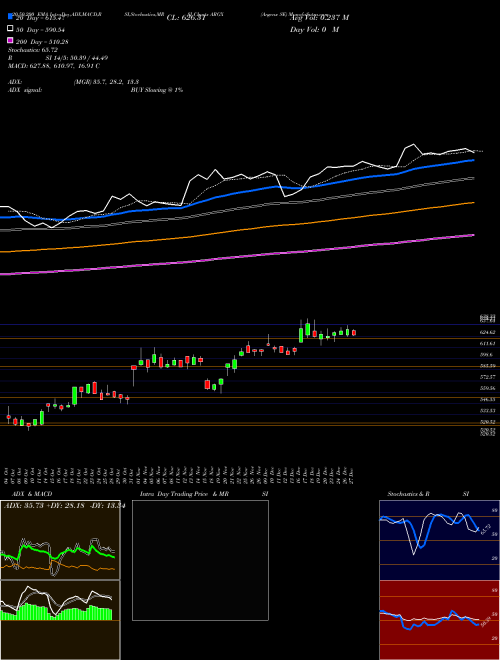Click the 572.57 price axis label
Screen dimensions: 500x660
point(488,377)
